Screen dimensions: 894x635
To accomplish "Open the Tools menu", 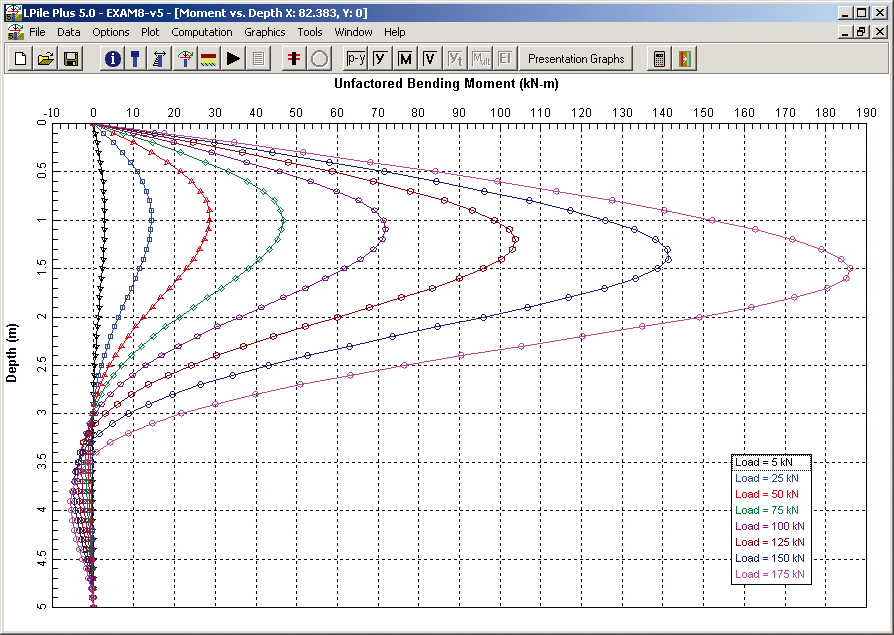I will coord(310,32).
